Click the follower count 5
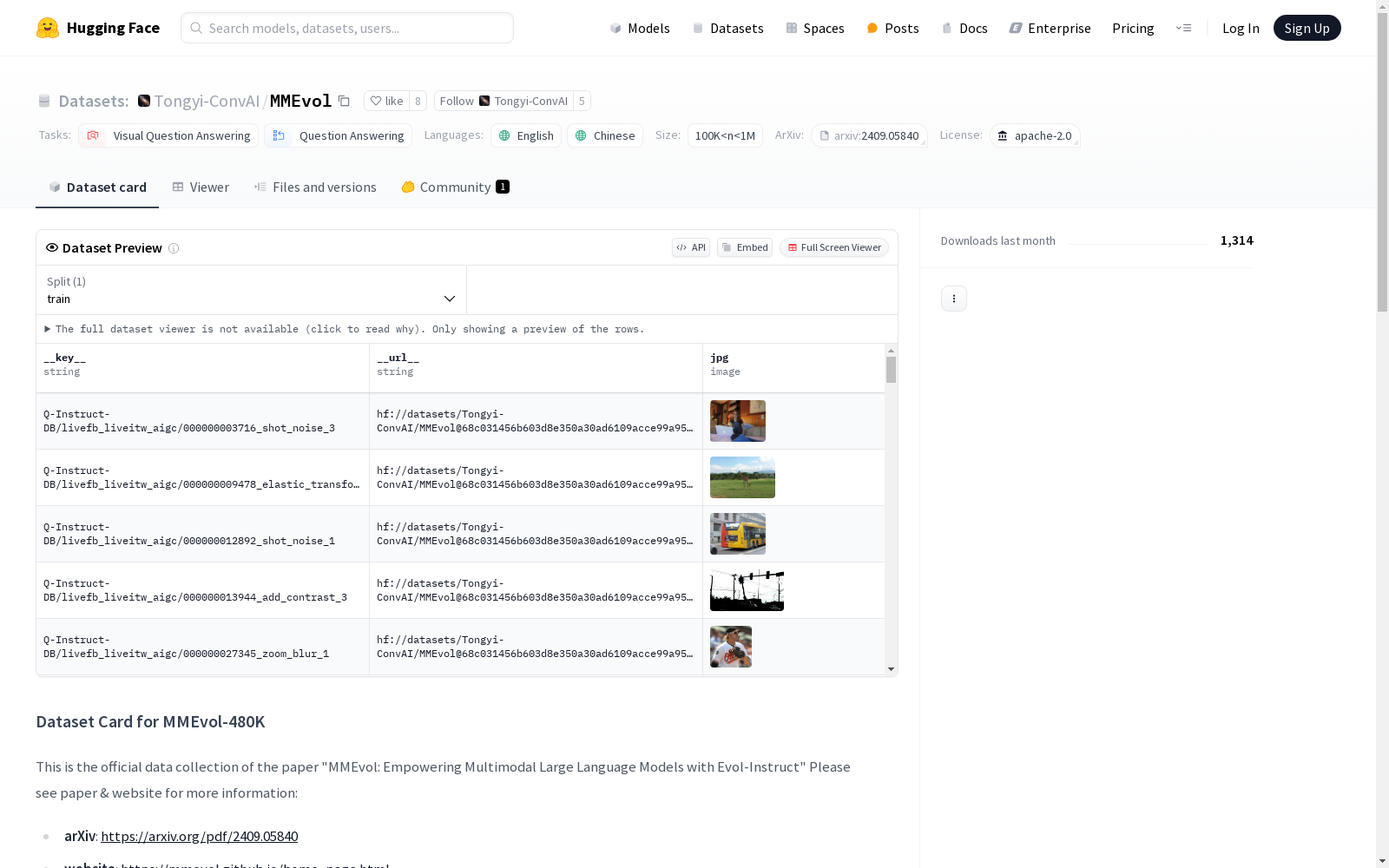This screenshot has width=1389, height=868. point(582,101)
